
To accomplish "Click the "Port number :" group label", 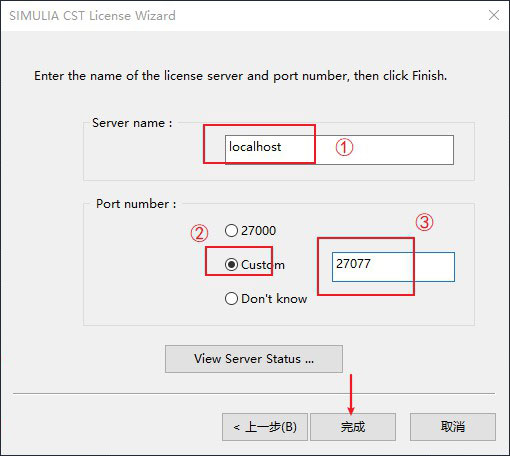I will (136, 204).
